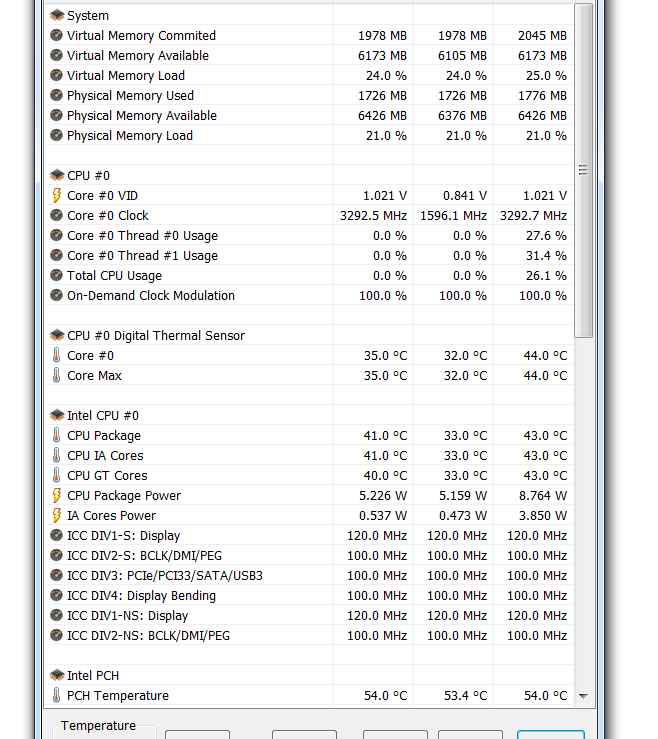Click the Intel PCH chip icon

tap(57, 675)
